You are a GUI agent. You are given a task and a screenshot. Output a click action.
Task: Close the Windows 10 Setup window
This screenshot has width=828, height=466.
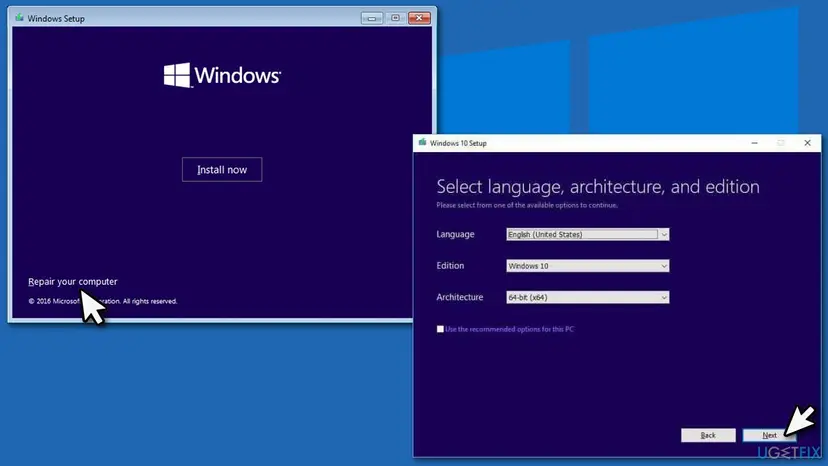pyautogui.click(x=807, y=143)
